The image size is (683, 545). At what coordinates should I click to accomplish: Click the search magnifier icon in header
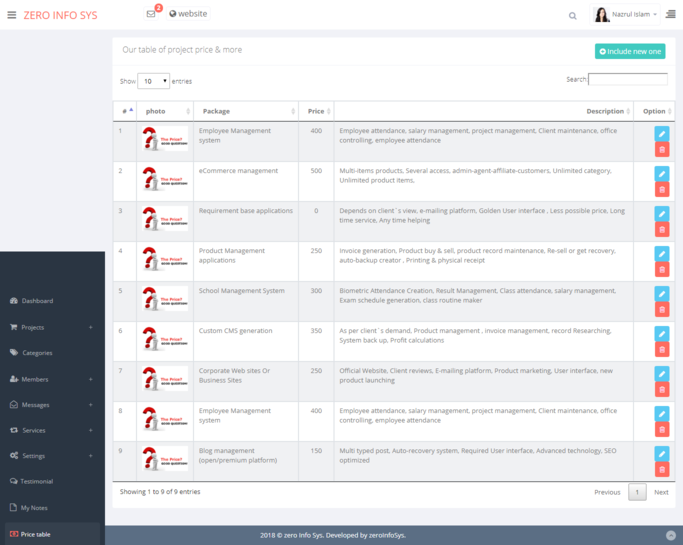pyautogui.click(x=573, y=15)
